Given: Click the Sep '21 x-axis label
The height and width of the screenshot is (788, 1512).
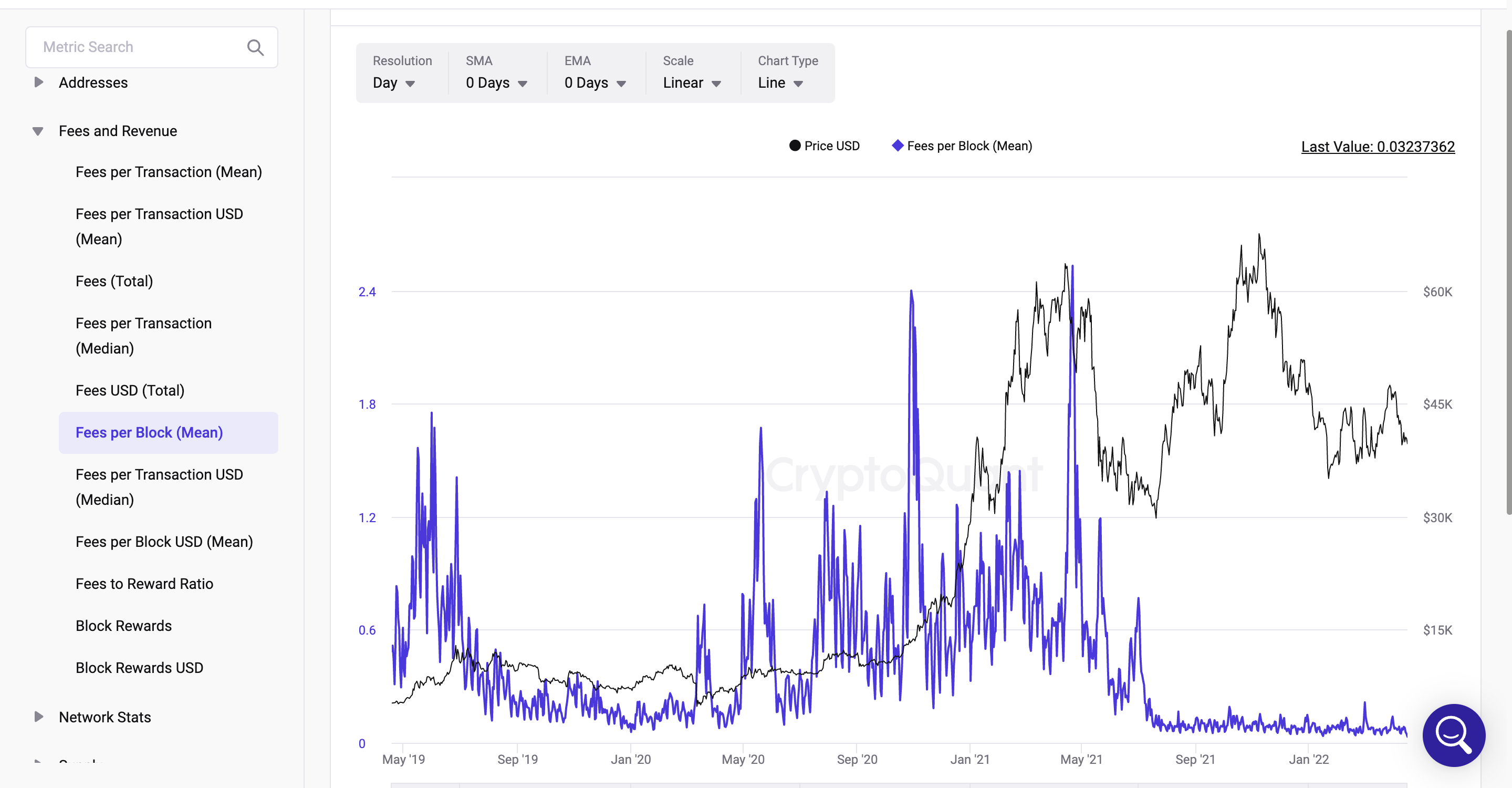Looking at the screenshot, I should (x=1195, y=759).
